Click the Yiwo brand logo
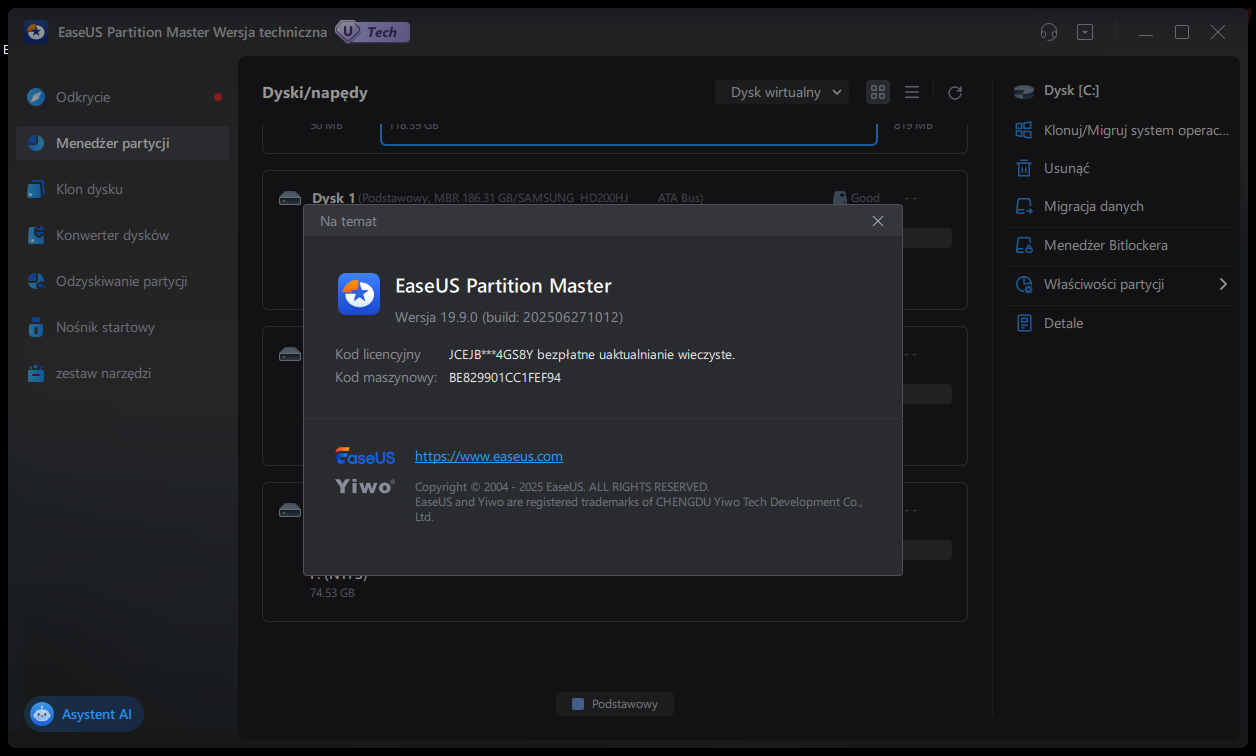This screenshot has width=1256, height=756. [365, 487]
